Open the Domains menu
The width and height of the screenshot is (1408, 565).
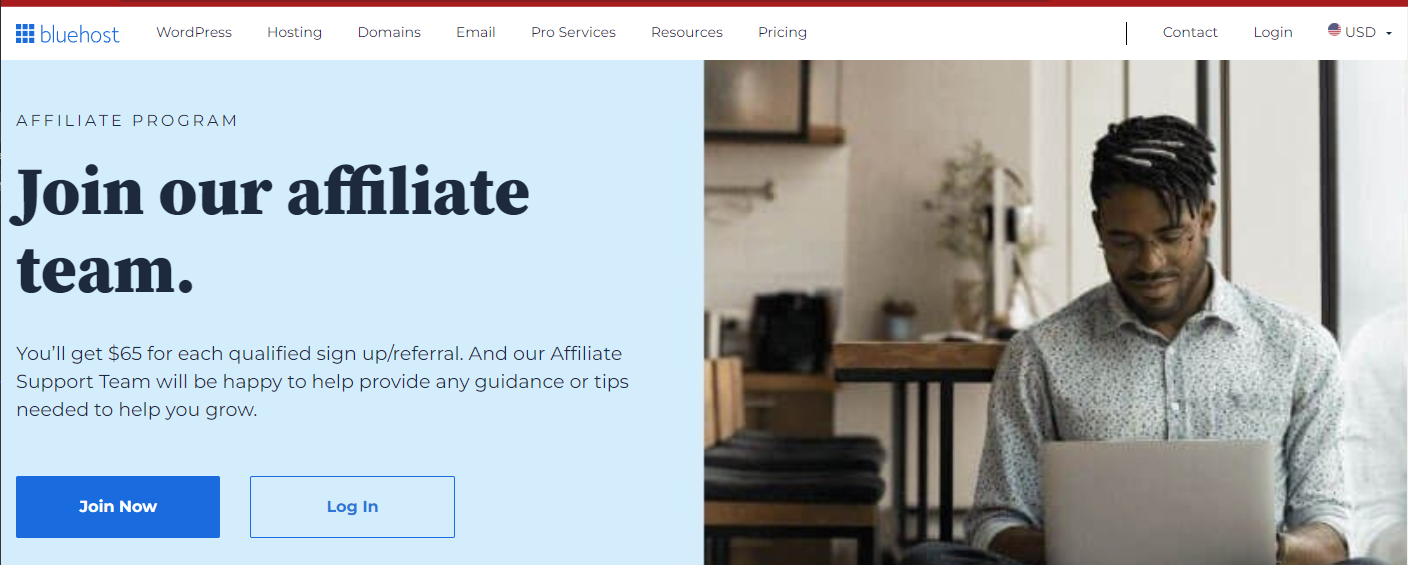(x=389, y=32)
